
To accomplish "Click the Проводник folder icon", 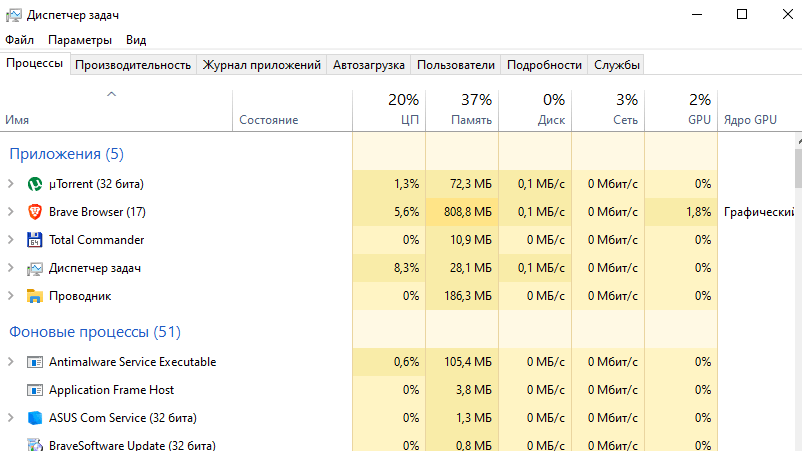I will coord(35,296).
